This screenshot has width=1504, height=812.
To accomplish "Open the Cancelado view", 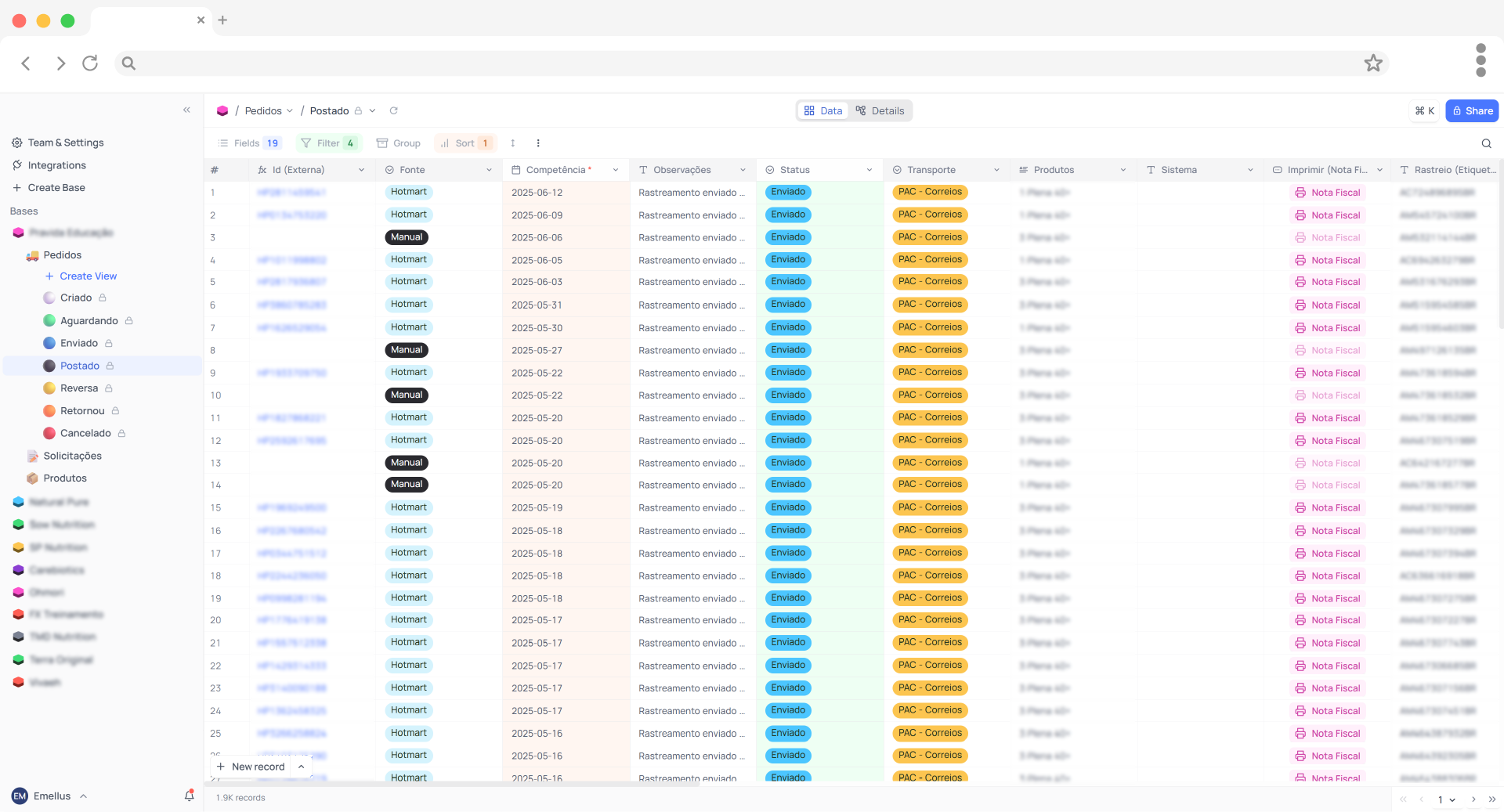I will coord(85,433).
